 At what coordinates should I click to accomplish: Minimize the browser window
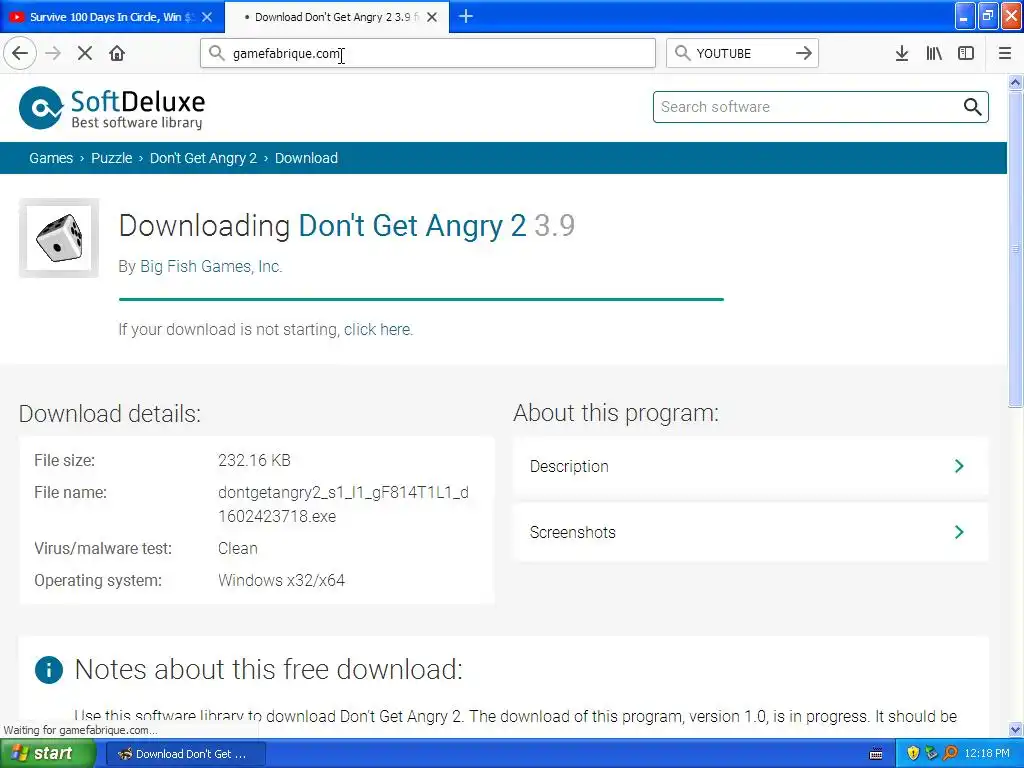[965, 16]
